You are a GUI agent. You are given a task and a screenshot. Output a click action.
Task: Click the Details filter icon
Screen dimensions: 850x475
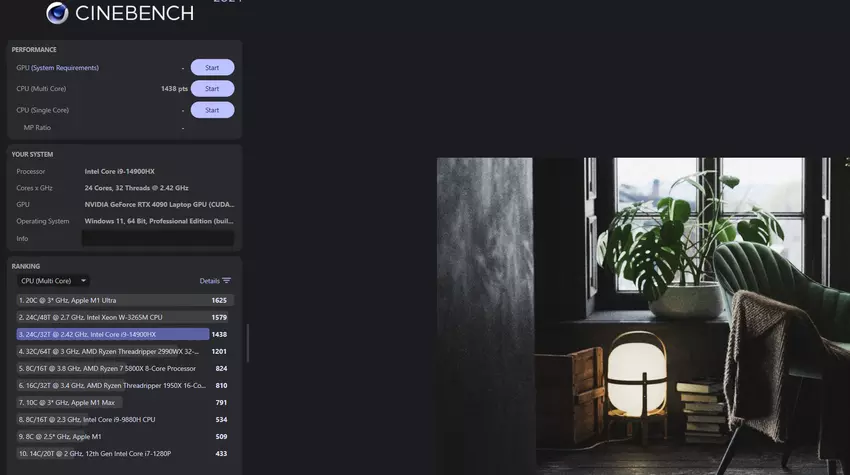click(x=227, y=281)
